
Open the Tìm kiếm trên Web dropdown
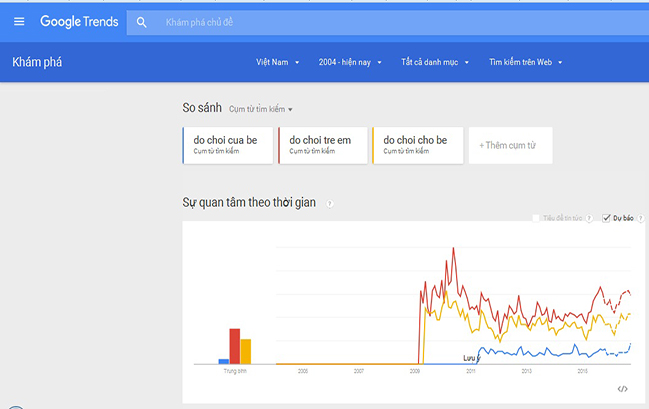point(525,62)
